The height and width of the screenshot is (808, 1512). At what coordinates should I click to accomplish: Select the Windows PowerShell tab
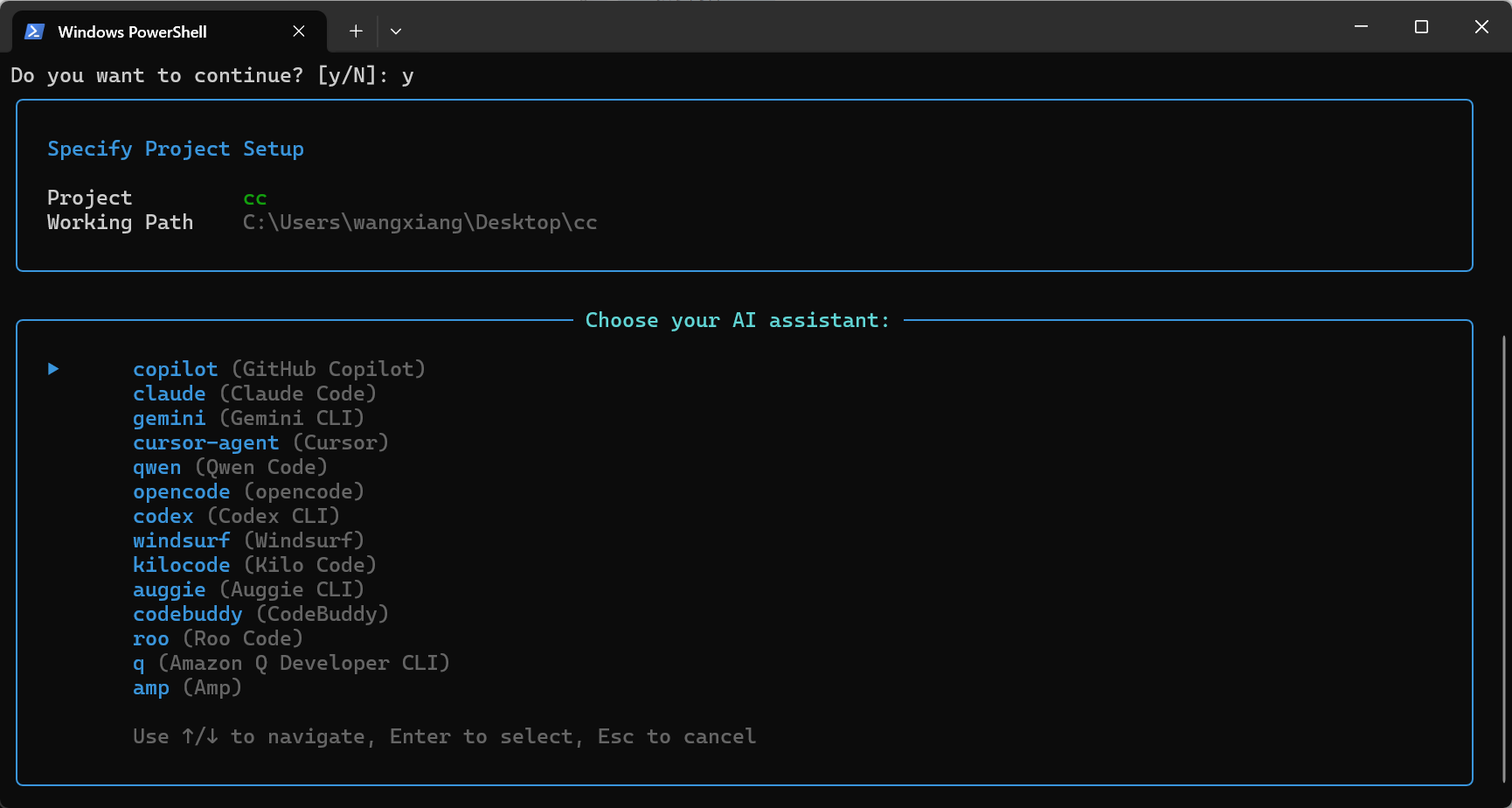(x=132, y=31)
